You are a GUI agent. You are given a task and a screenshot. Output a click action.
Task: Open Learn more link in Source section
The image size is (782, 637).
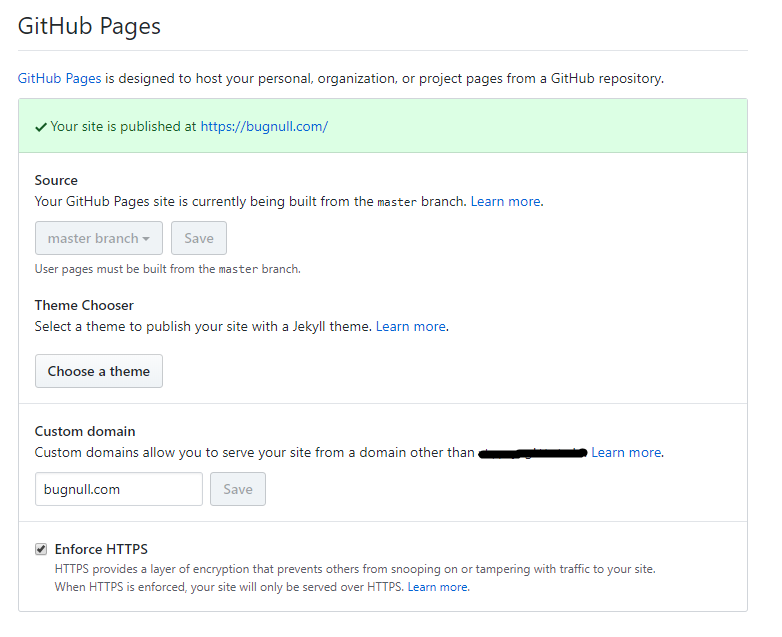(x=506, y=201)
